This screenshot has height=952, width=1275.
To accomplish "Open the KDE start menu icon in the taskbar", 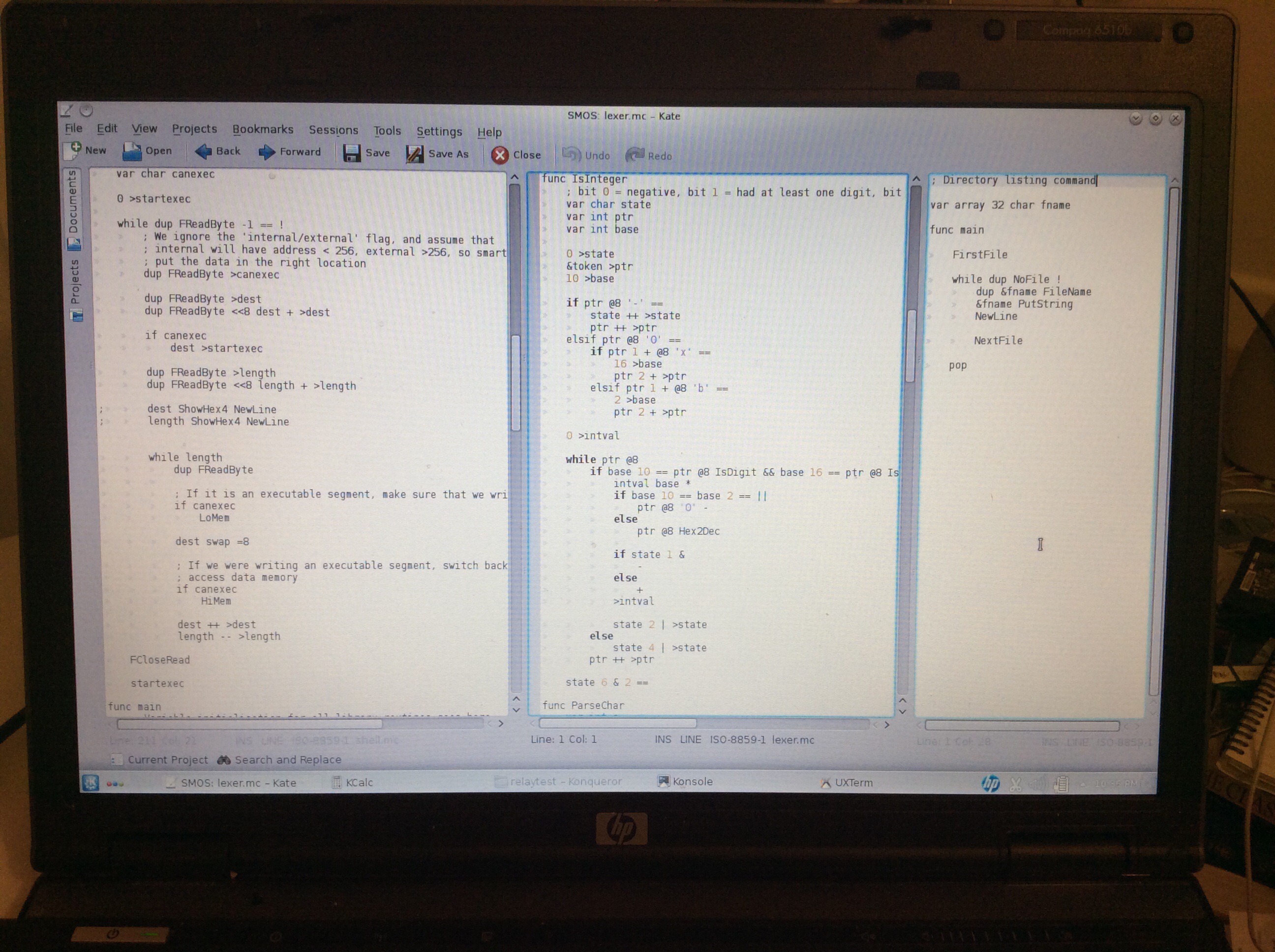I will tap(90, 782).
